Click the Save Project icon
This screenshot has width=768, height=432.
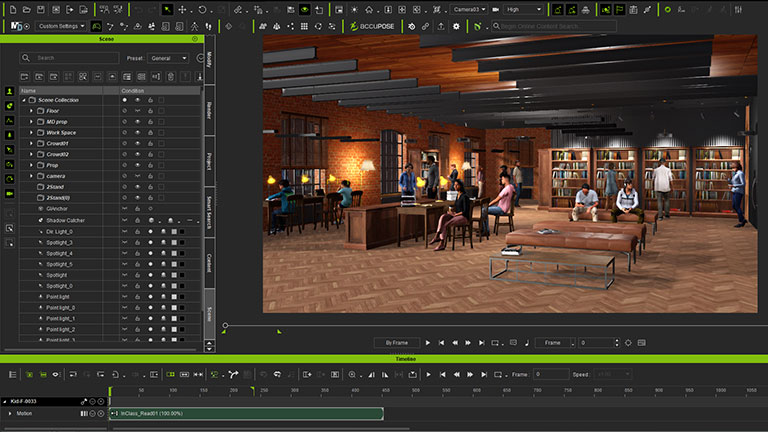click(40, 9)
